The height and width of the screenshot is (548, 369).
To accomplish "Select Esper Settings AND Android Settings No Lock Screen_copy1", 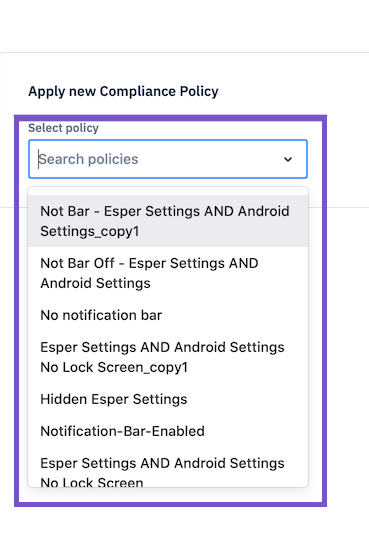I will 168,357.
